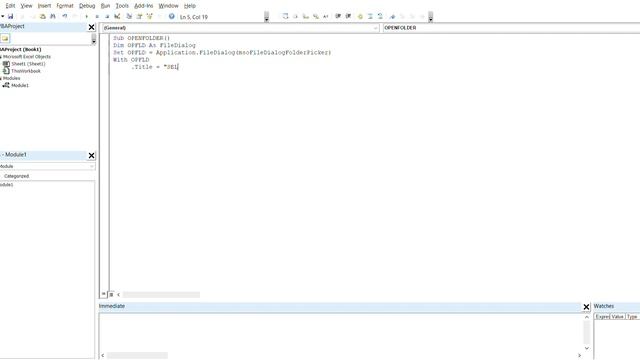Toggle Design Mode icon
640x360 pixels.
click(x=117, y=16)
